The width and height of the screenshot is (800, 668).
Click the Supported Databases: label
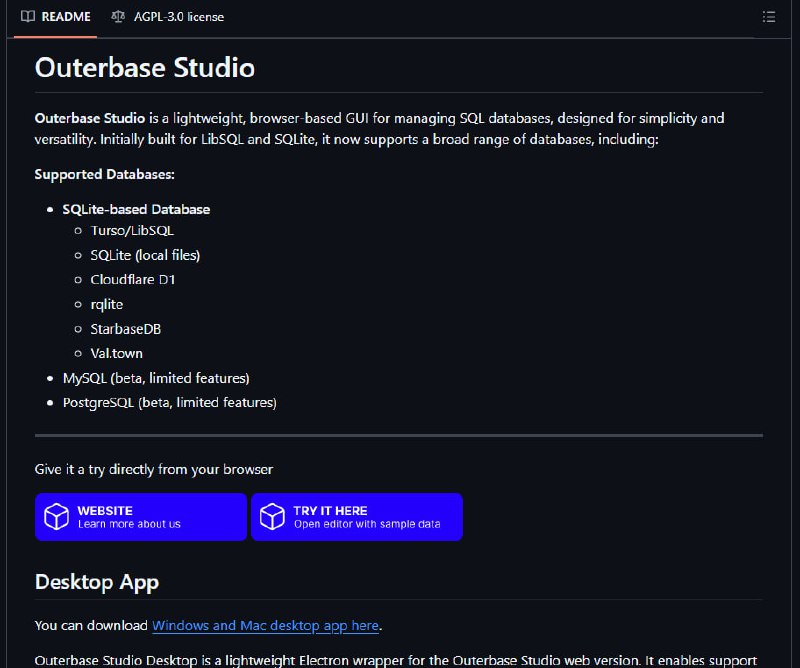coord(105,175)
